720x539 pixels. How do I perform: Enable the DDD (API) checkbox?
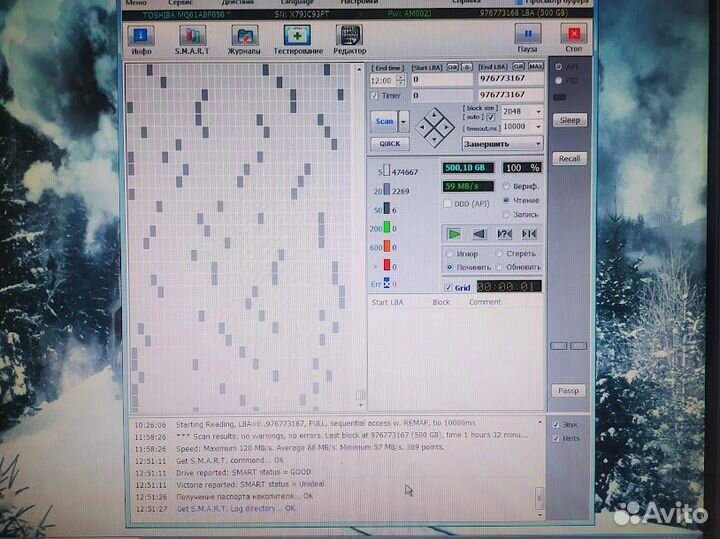point(448,203)
